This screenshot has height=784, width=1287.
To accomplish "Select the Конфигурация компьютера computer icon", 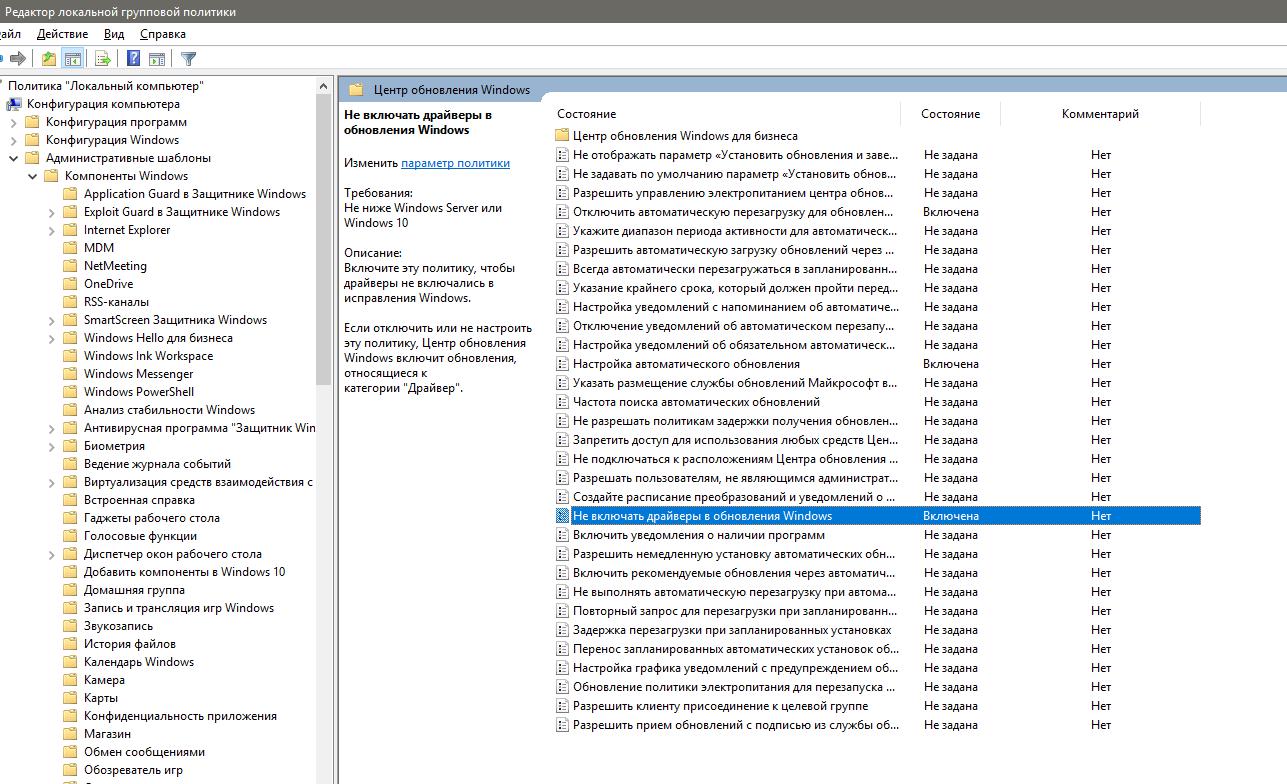I will 14,104.
